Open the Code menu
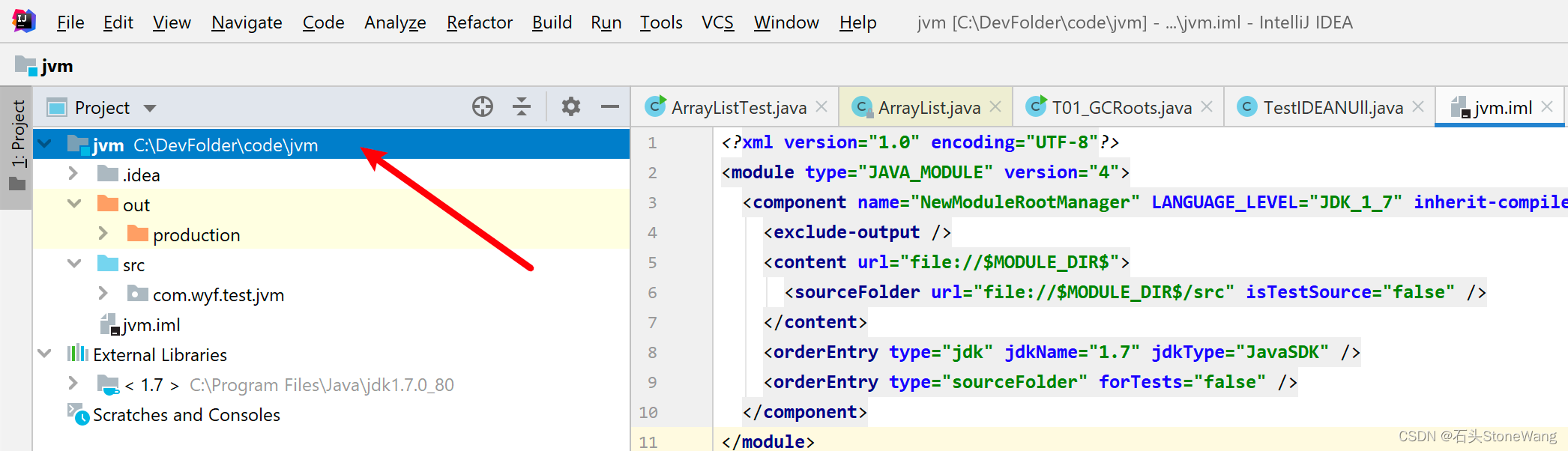The width and height of the screenshot is (1568, 451). click(323, 22)
